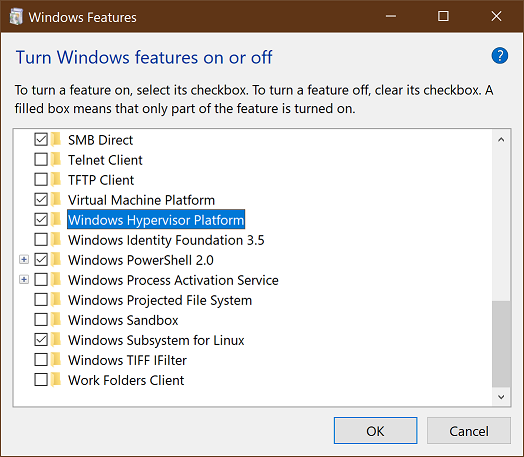The height and width of the screenshot is (457, 524).
Task: Disable Windows Subsystem for Linux checkbox
Action: coord(41,340)
